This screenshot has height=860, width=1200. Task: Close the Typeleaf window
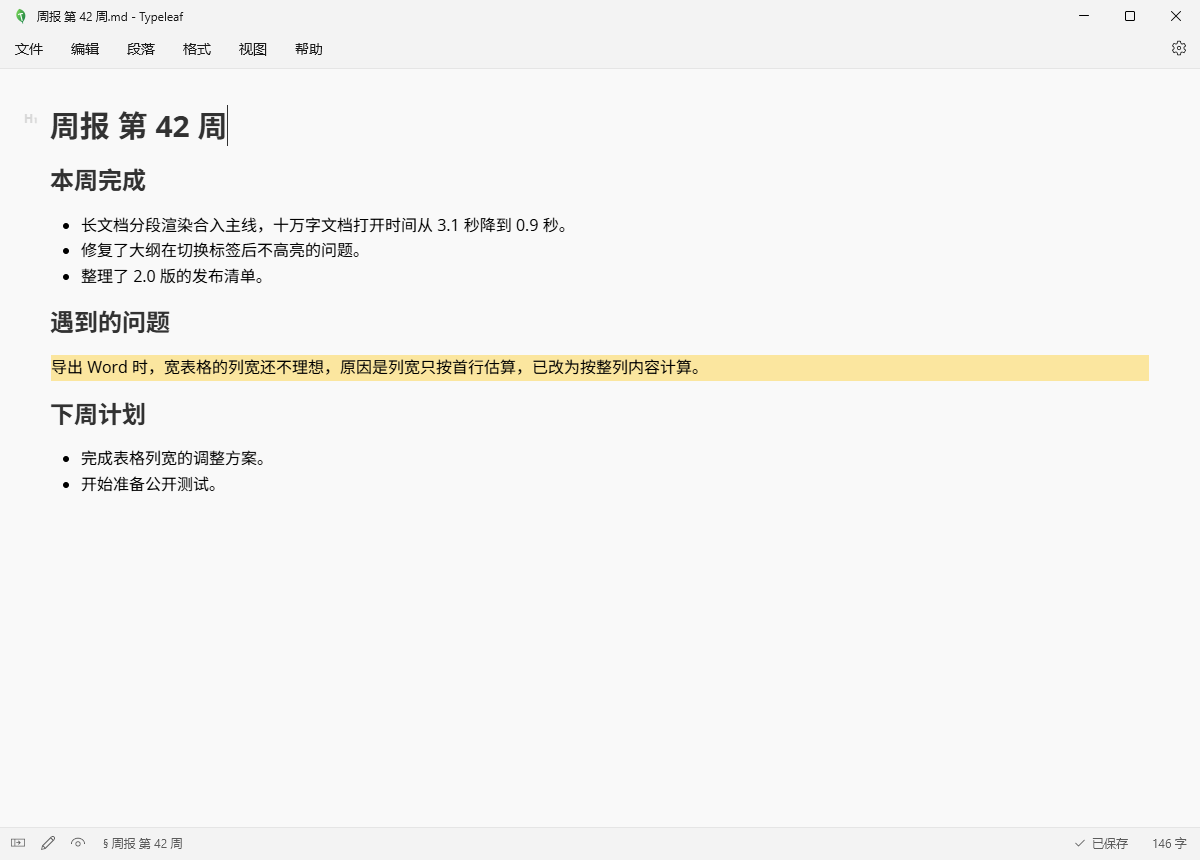(1176, 16)
